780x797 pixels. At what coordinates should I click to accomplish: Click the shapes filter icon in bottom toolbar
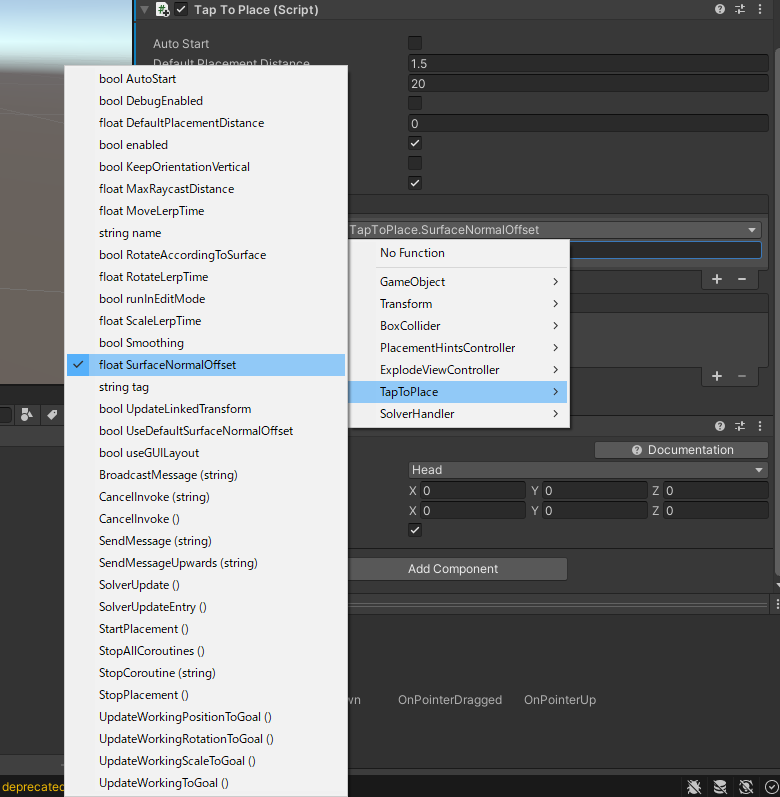click(x=26, y=415)
